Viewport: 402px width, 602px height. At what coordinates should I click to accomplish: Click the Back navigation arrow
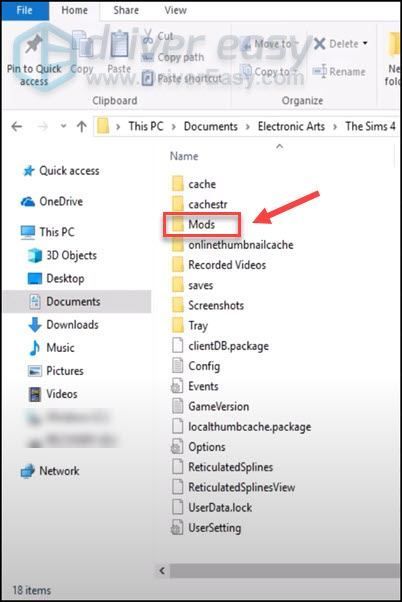point(17,126)
